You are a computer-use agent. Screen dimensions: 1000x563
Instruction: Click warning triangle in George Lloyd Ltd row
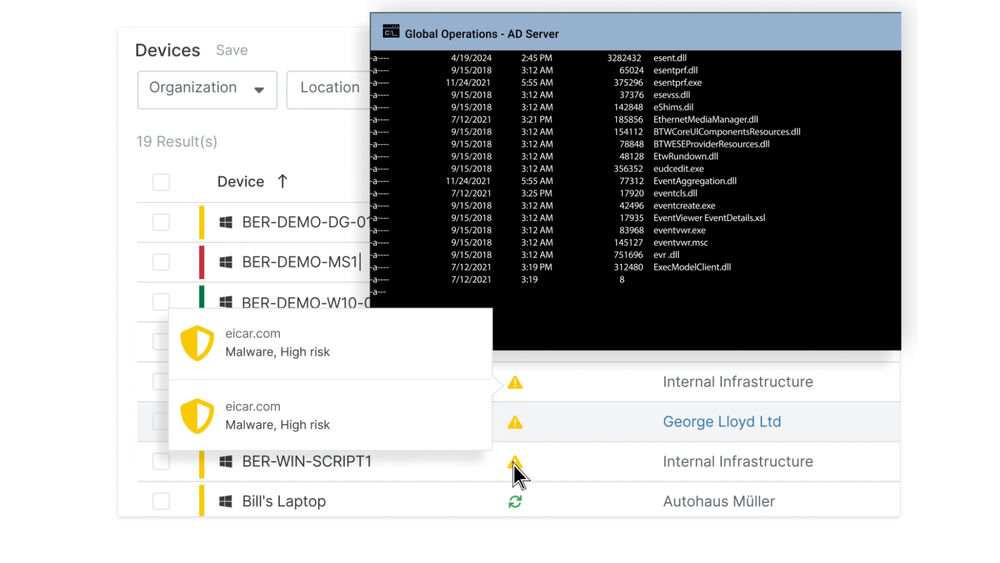[x=515, y=422]
